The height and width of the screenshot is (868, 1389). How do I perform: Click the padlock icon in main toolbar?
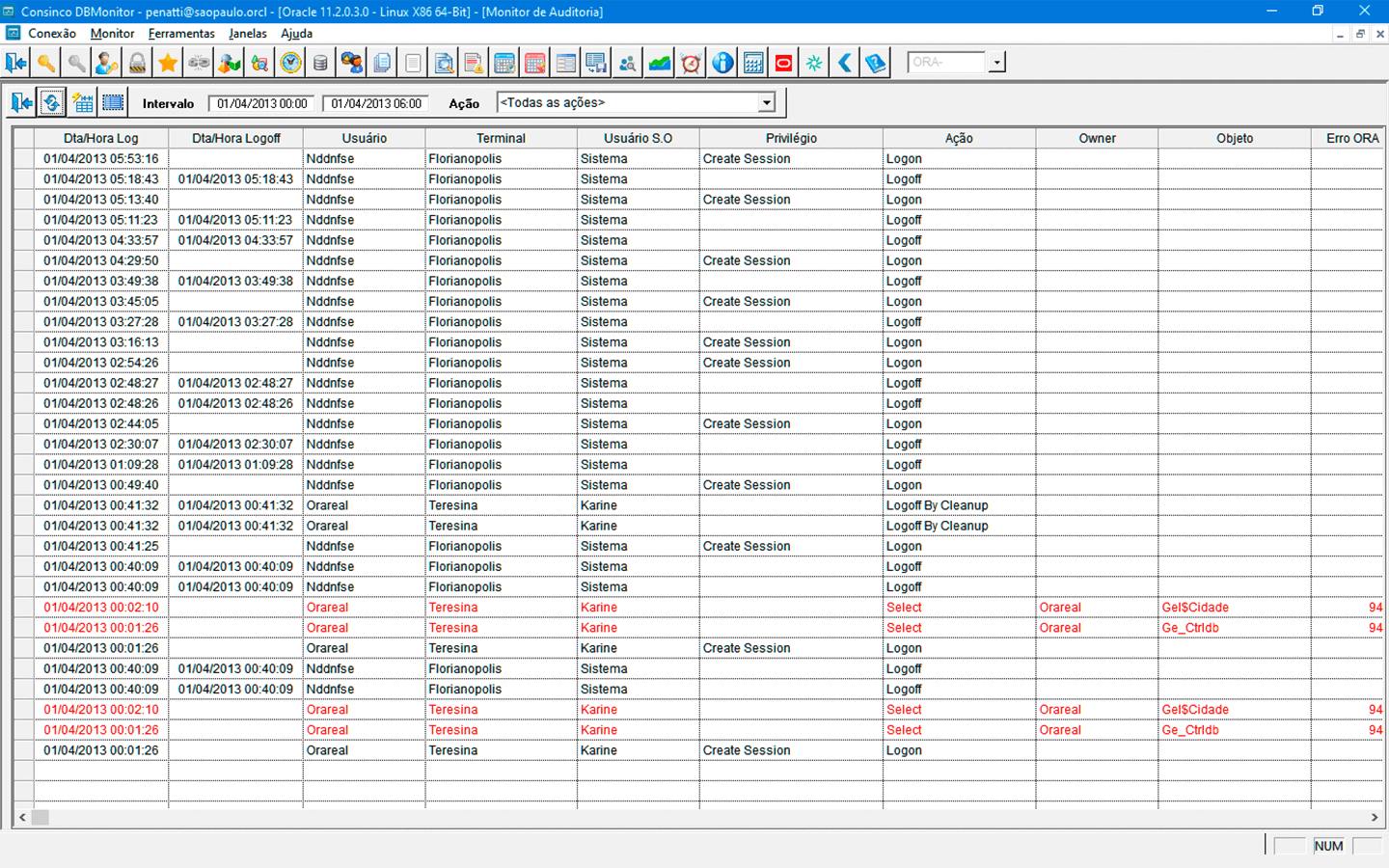pyautogui.click(x=137, y=63)
